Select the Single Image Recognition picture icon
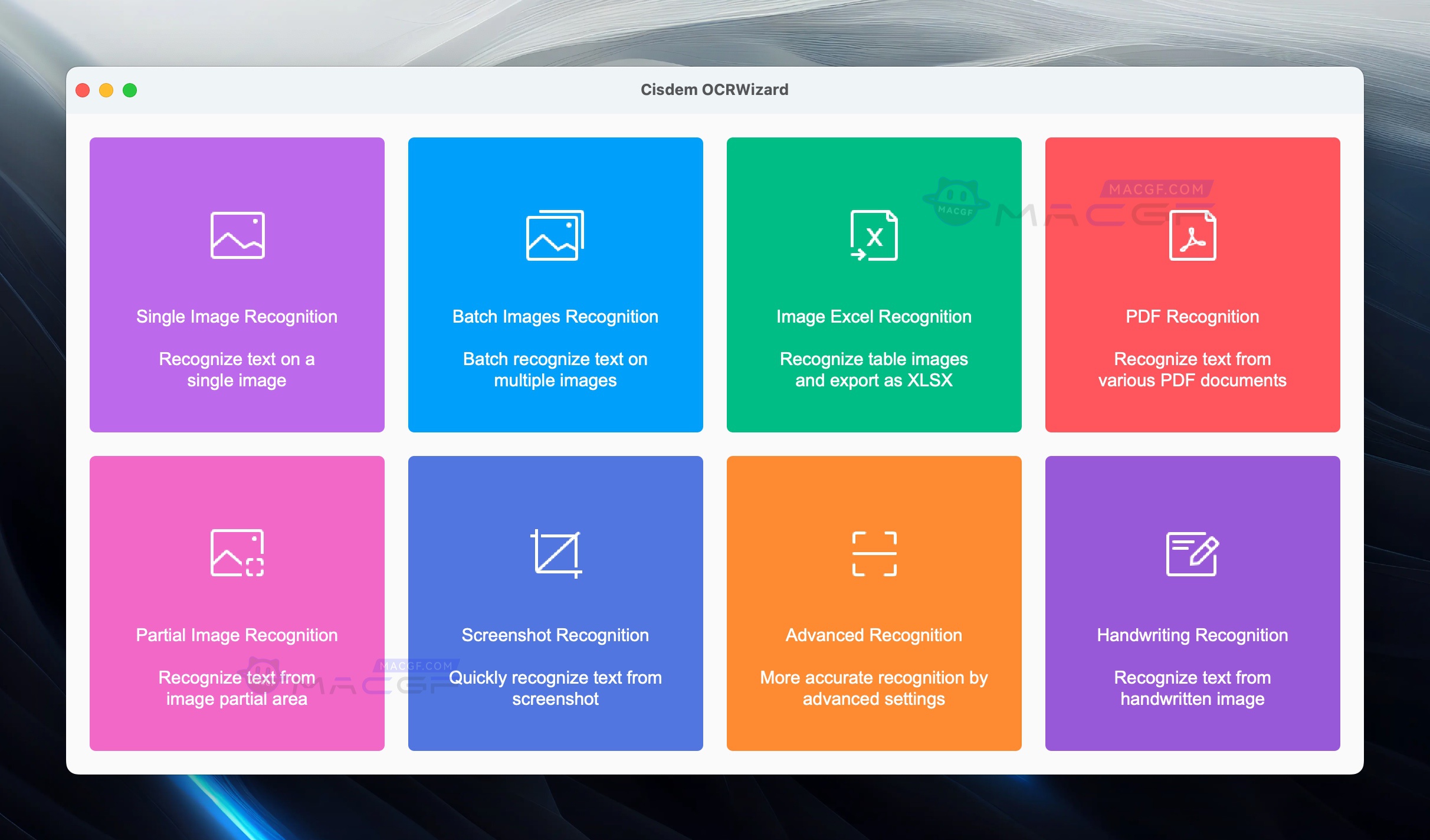Screen dimensions: 1430x840 tap(237, 235)
